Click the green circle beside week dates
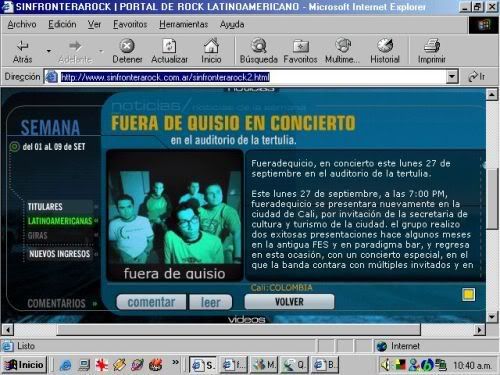Image resolution: width=500 pixels, height=375 pixels. click(15, 146)
